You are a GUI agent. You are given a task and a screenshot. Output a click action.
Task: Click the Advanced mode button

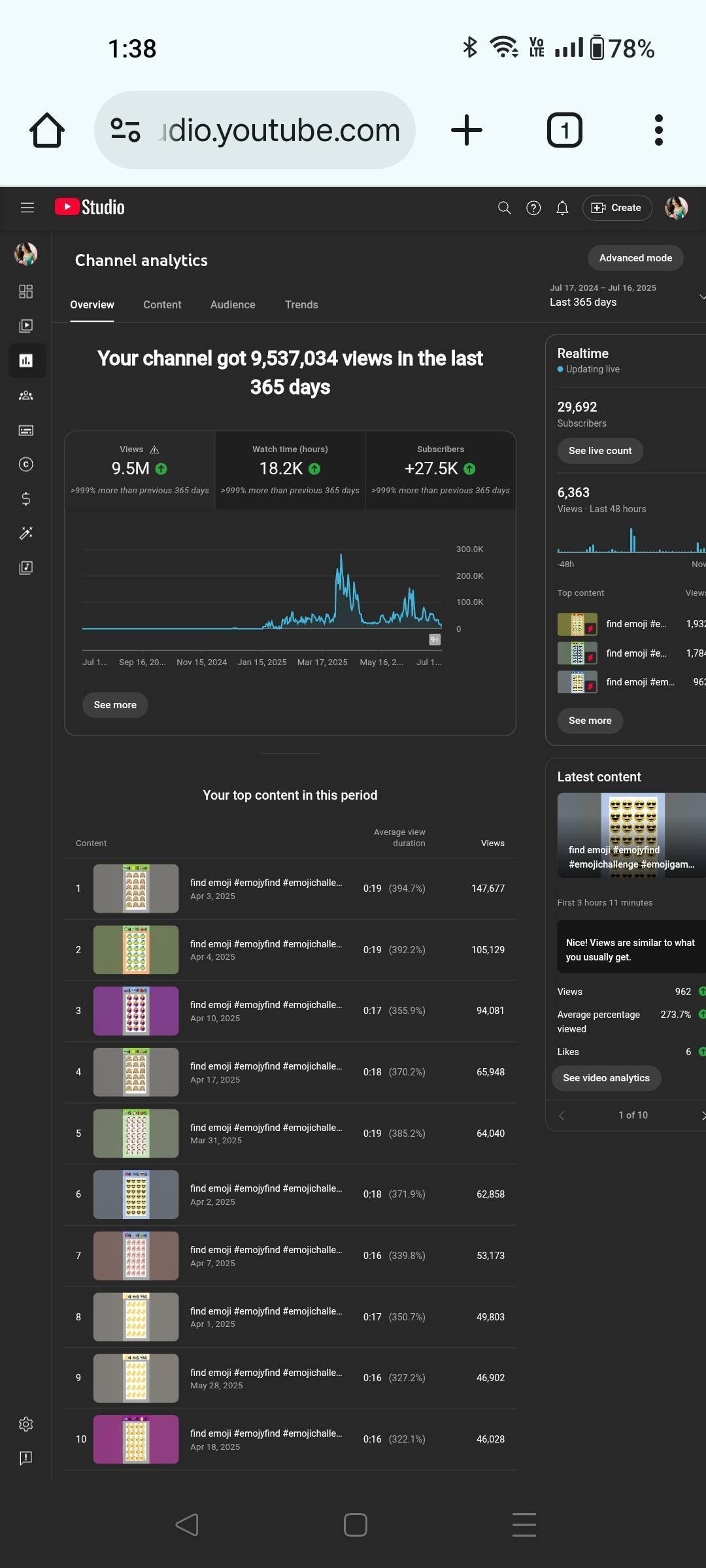pyautogui.click(x=635, y=258)
